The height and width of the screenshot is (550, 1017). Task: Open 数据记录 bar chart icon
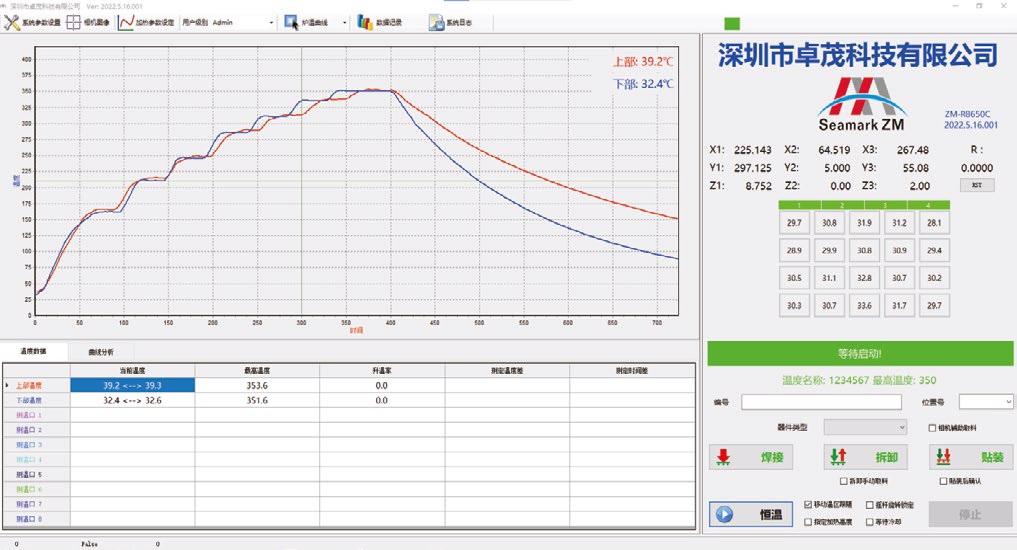pyautogui.click(x=365, y=22)
